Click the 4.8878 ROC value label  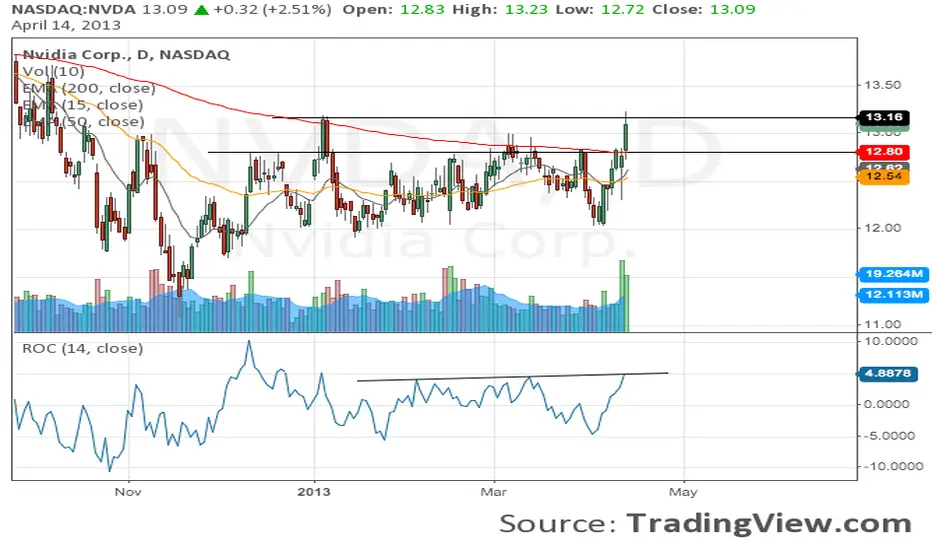pyautogui.click(x=887, y=374)
